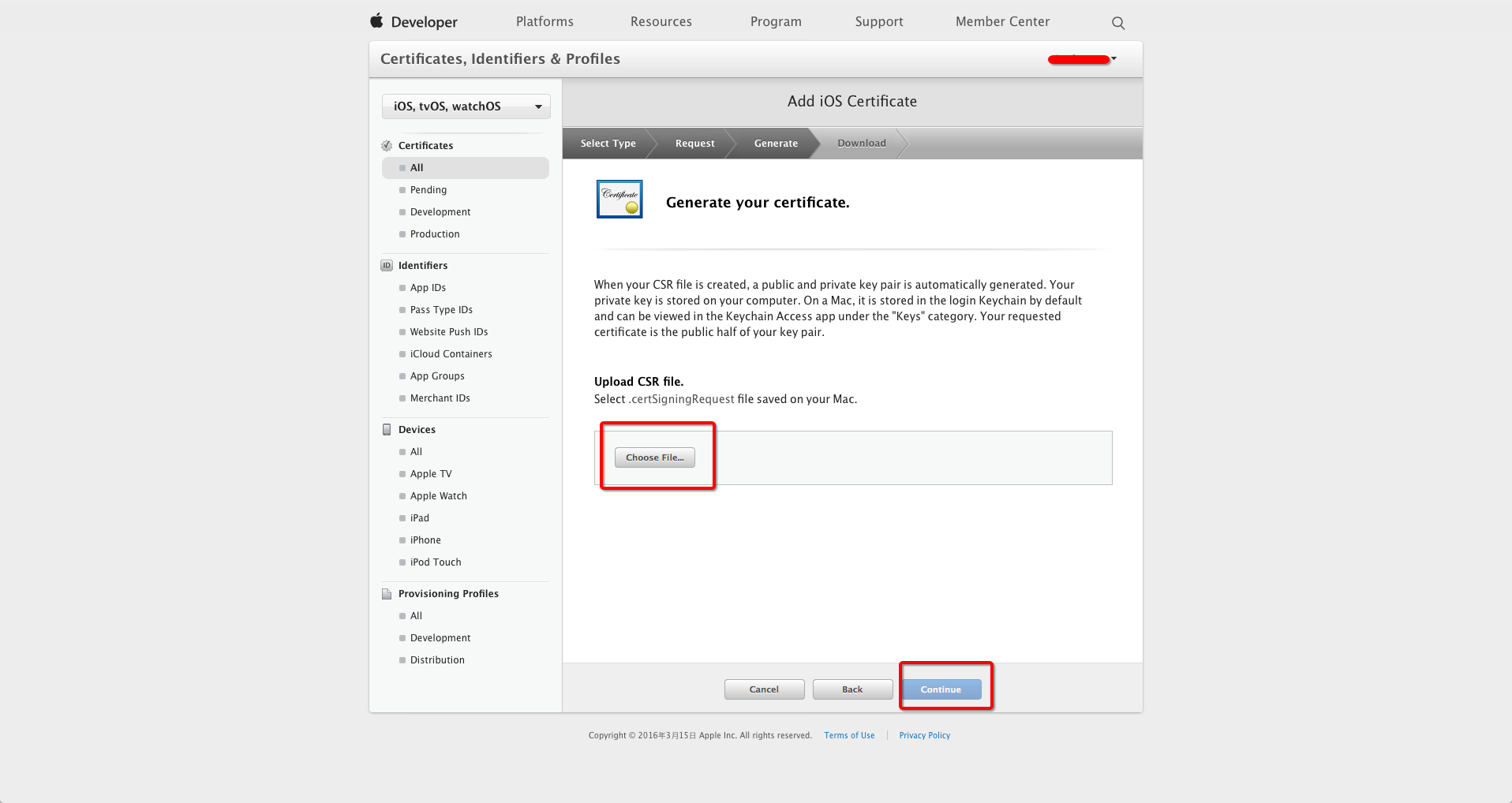The width and height of the screenshot is (1512, 803).
Task: Click the Devices section phone icon
Action: click(x=387, y=430)
